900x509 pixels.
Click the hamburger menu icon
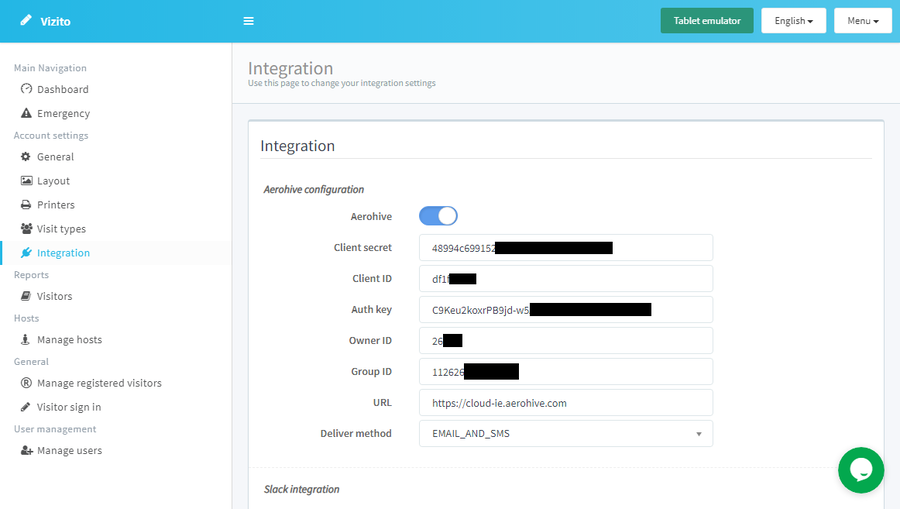click(x=248, y=21)
